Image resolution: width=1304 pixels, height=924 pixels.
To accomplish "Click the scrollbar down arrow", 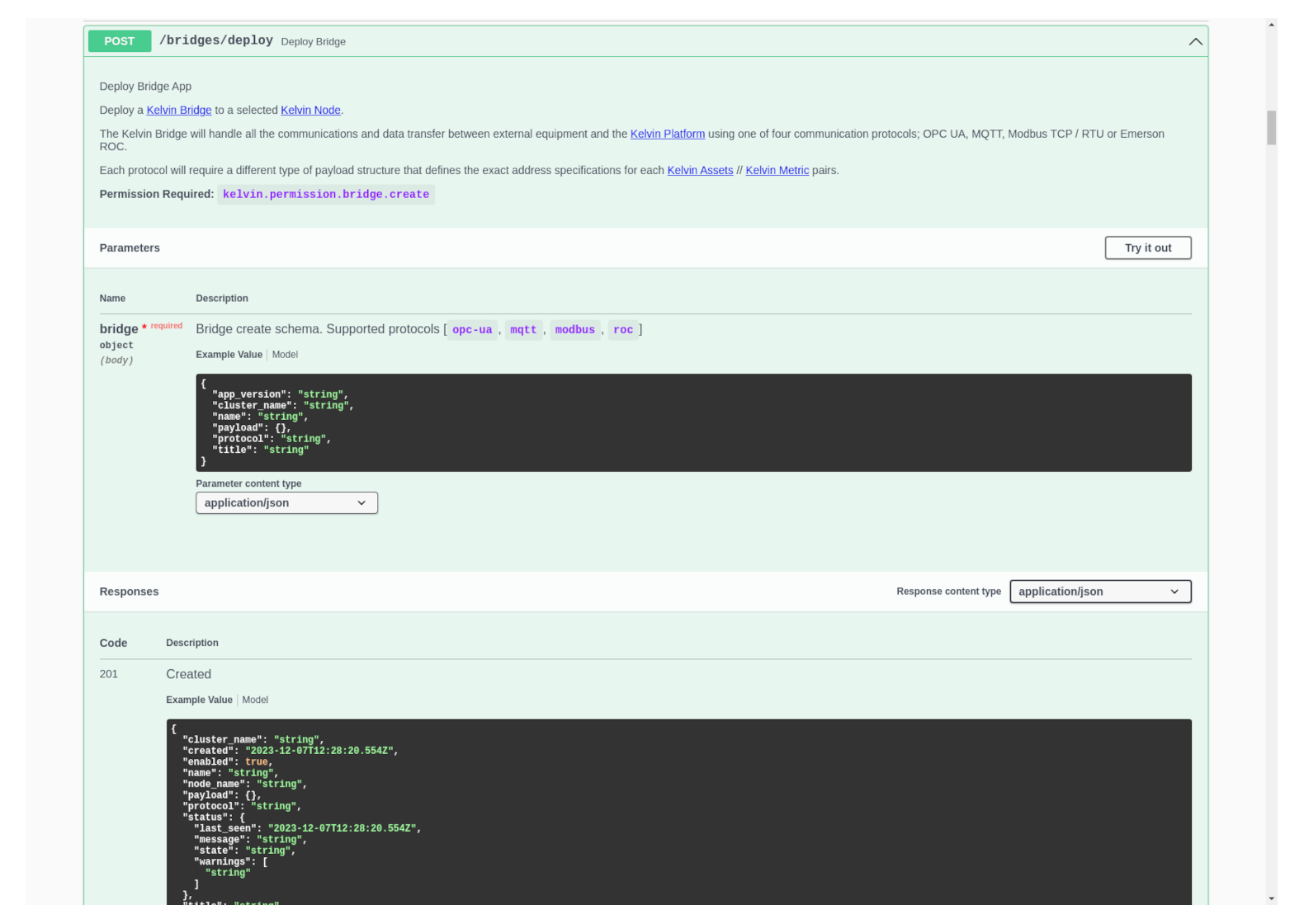I will [1271, 898].
